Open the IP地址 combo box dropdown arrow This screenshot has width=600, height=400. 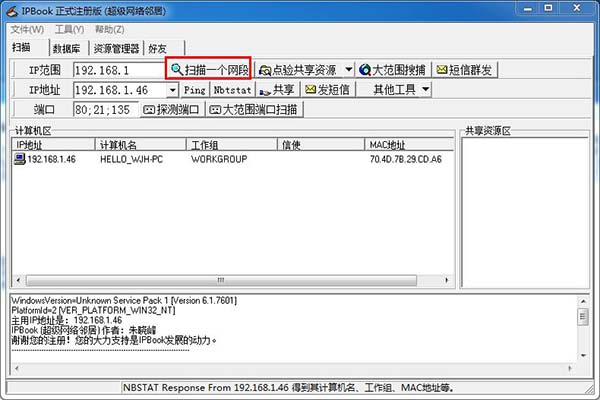coord(173,90)
